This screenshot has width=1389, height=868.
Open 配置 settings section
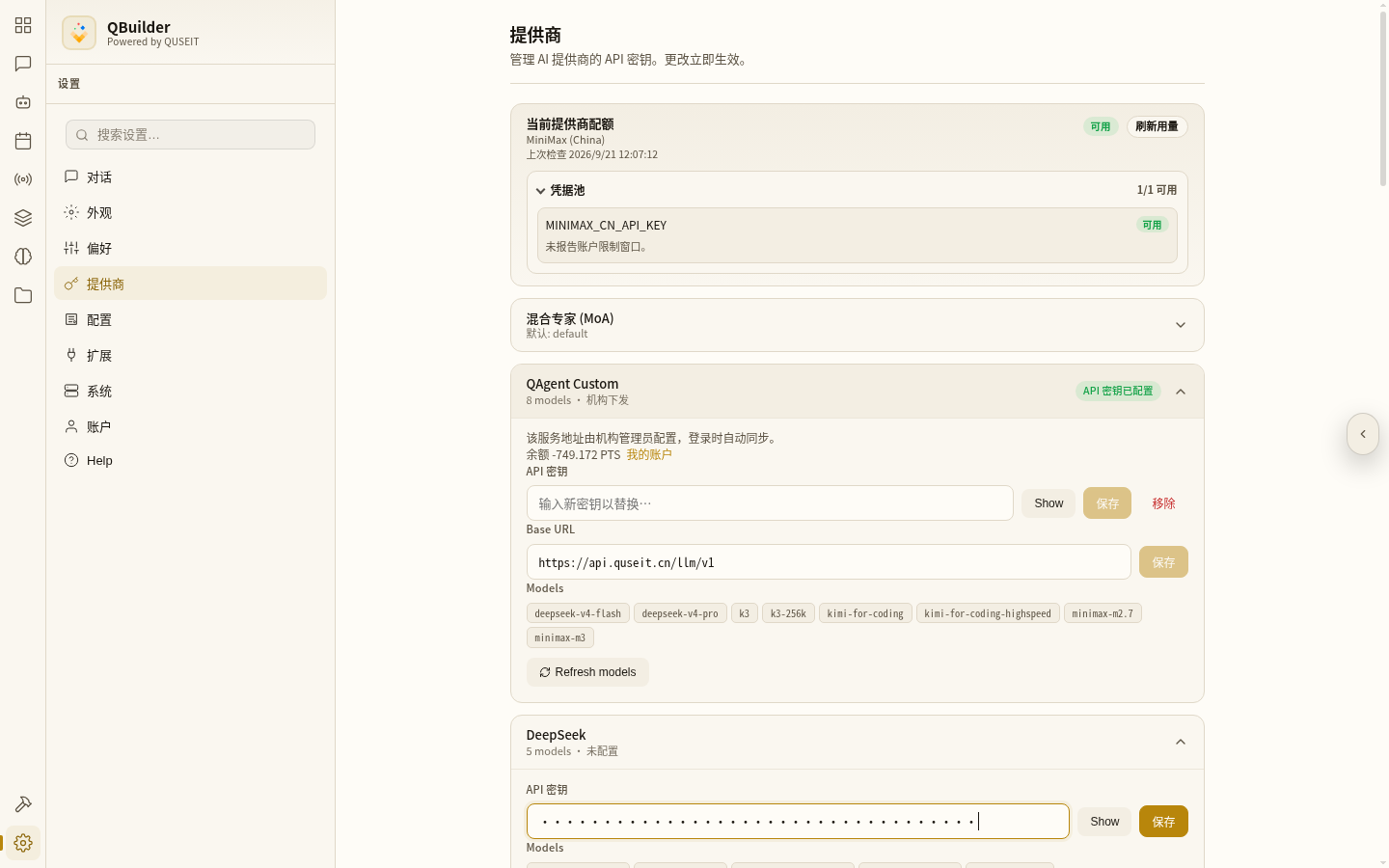(190, 319)
